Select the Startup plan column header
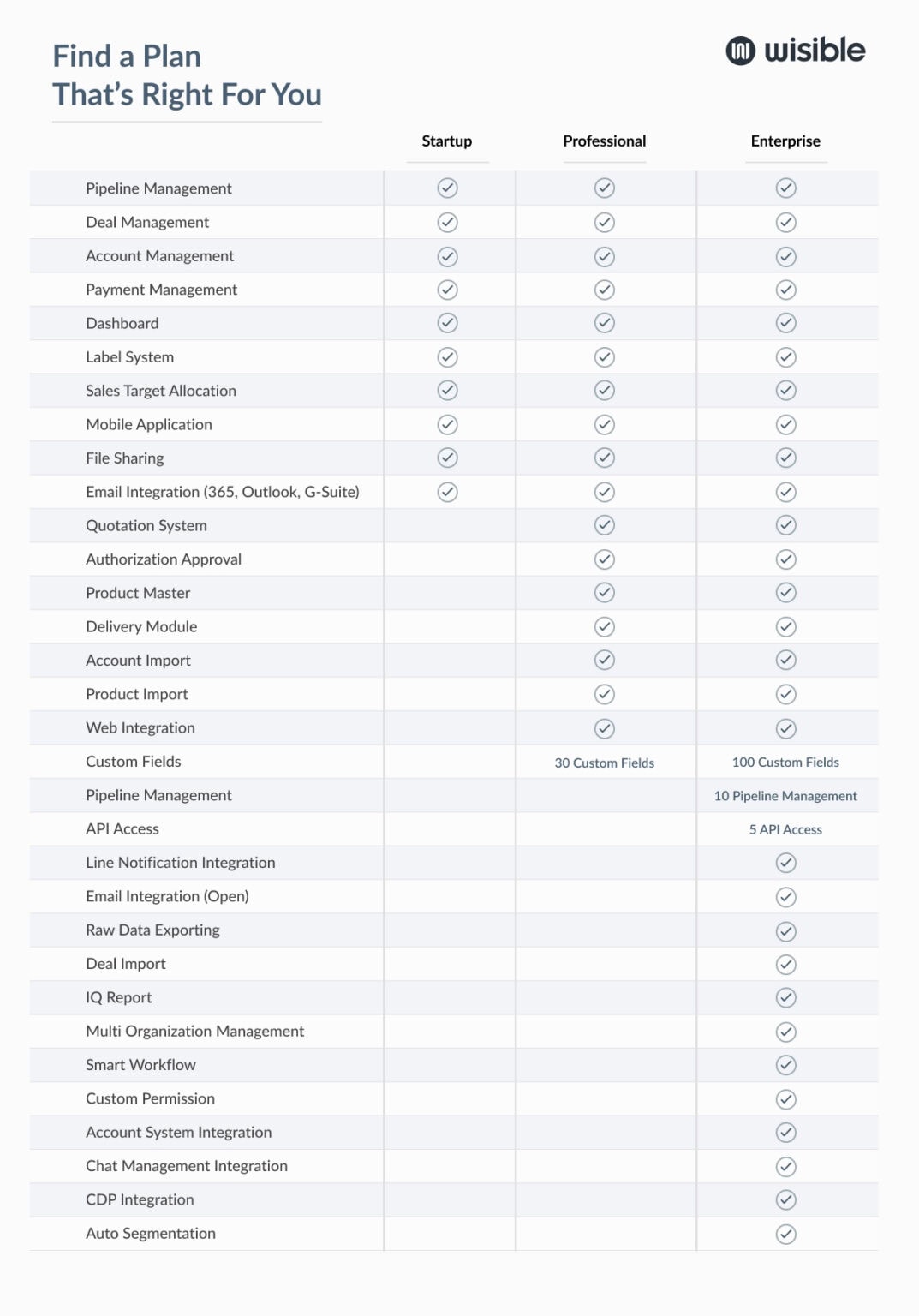The height and width of the screenshot is (1316, 919). point(447,141)
